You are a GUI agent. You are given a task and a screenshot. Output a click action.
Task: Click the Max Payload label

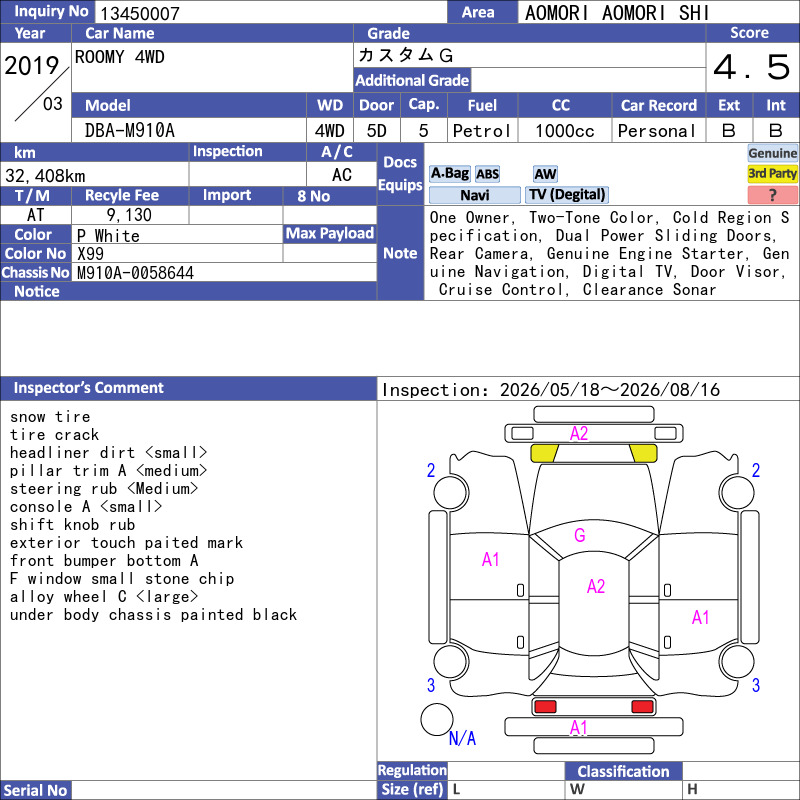pos(330,233)
